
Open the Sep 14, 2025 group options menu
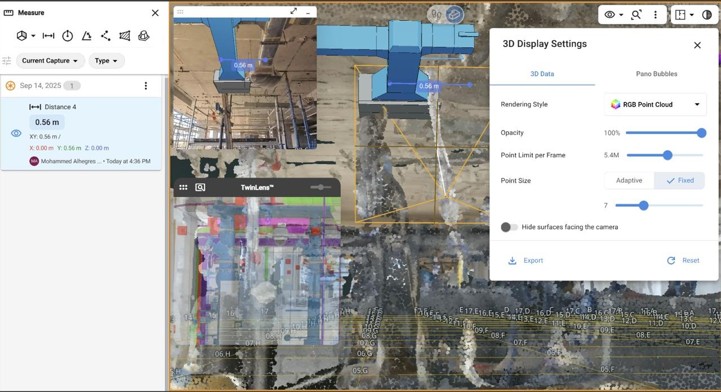coord(146,85)
